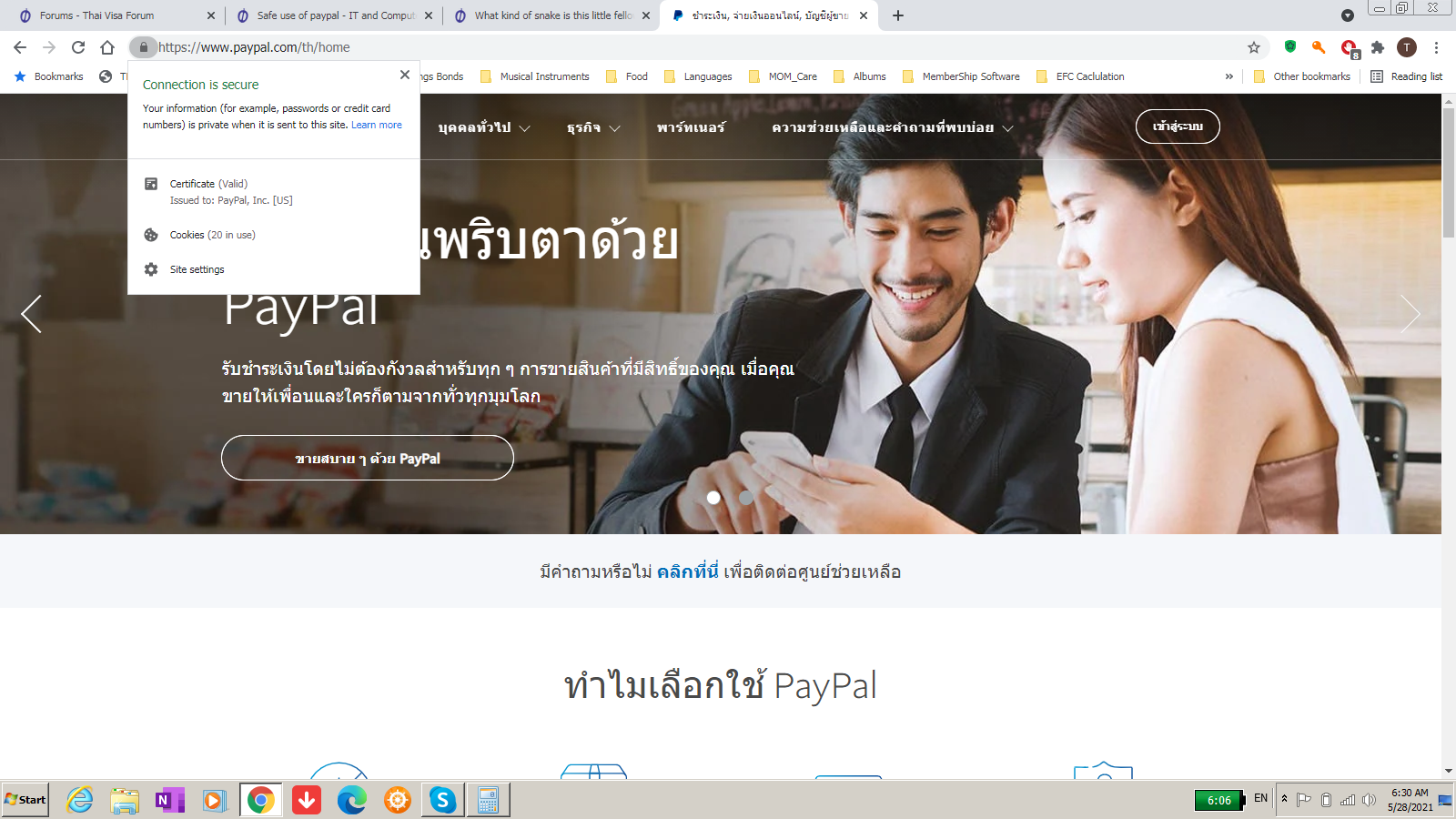Expand the ธุรกิจ navigation menu

[x=593, y=127]
